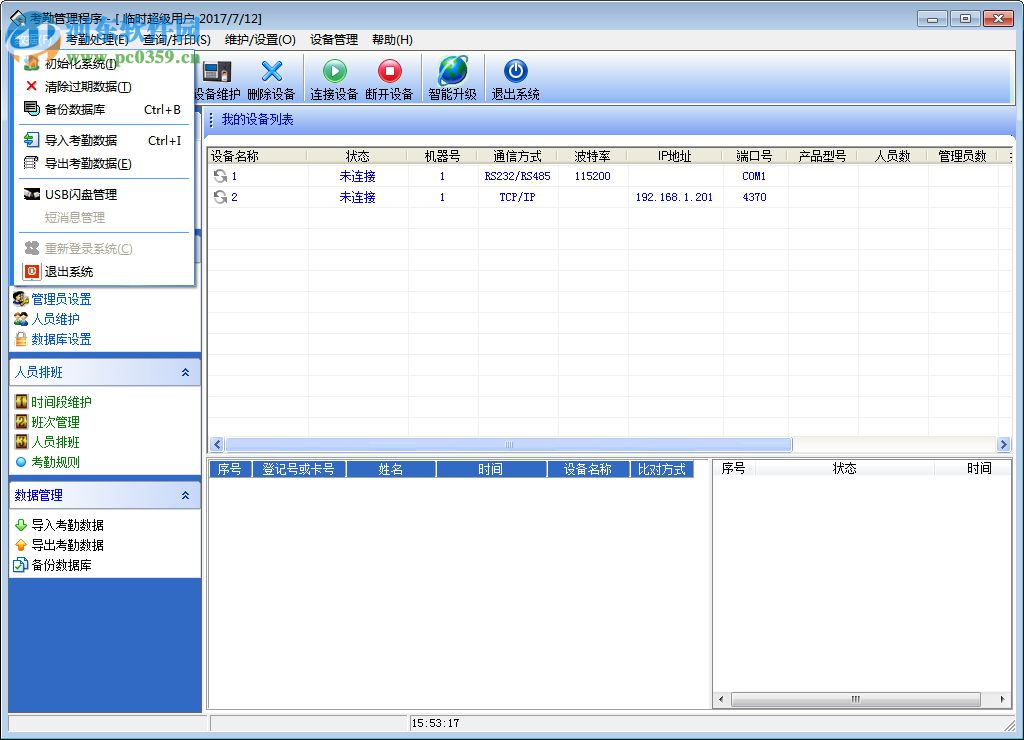Click the device list horizontal scrollbar
Viewport: 1024px width, 740px height.
(508, 445)
